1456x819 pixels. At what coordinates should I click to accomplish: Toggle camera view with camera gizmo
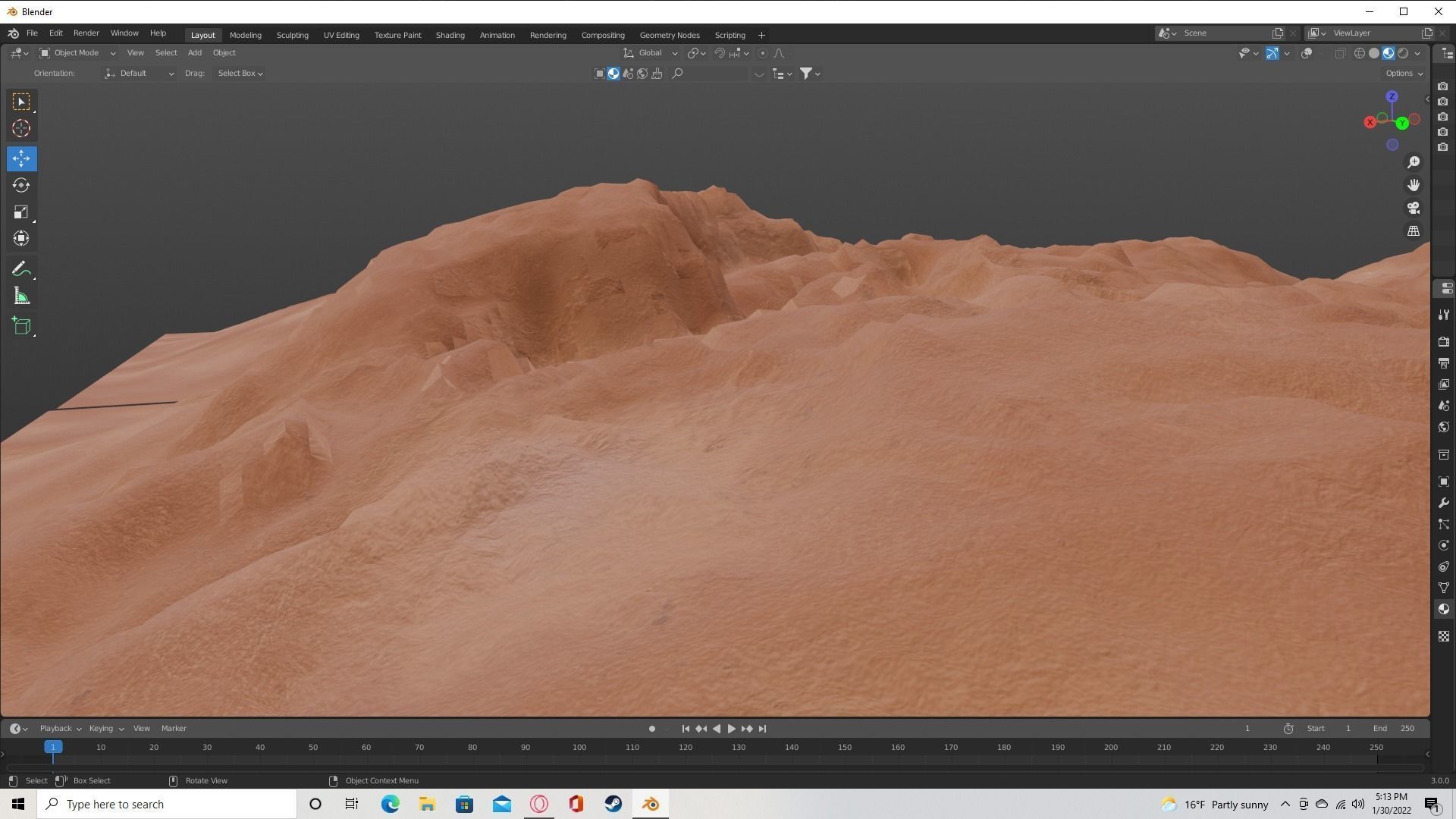click(1414, 208)
